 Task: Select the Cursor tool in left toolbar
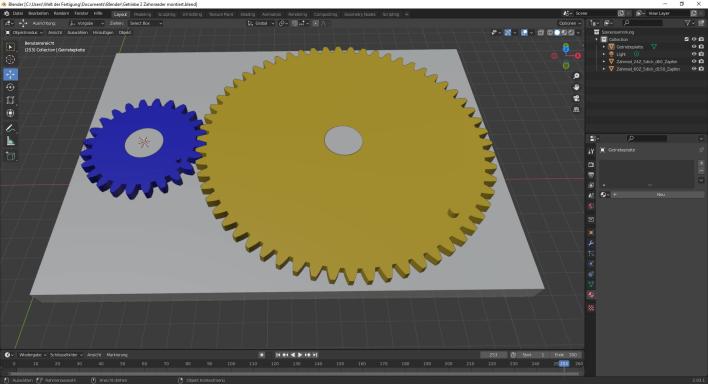pyautogui.click(x=10, y=60)
